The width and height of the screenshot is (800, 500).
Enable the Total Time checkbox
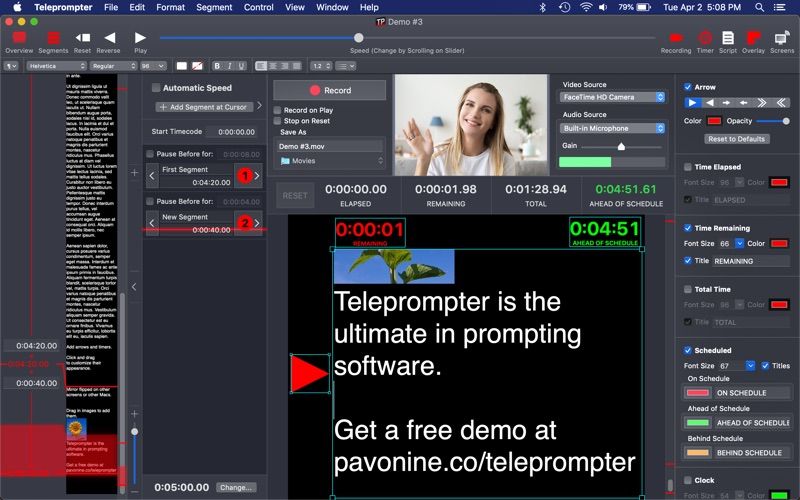(688, 289)
